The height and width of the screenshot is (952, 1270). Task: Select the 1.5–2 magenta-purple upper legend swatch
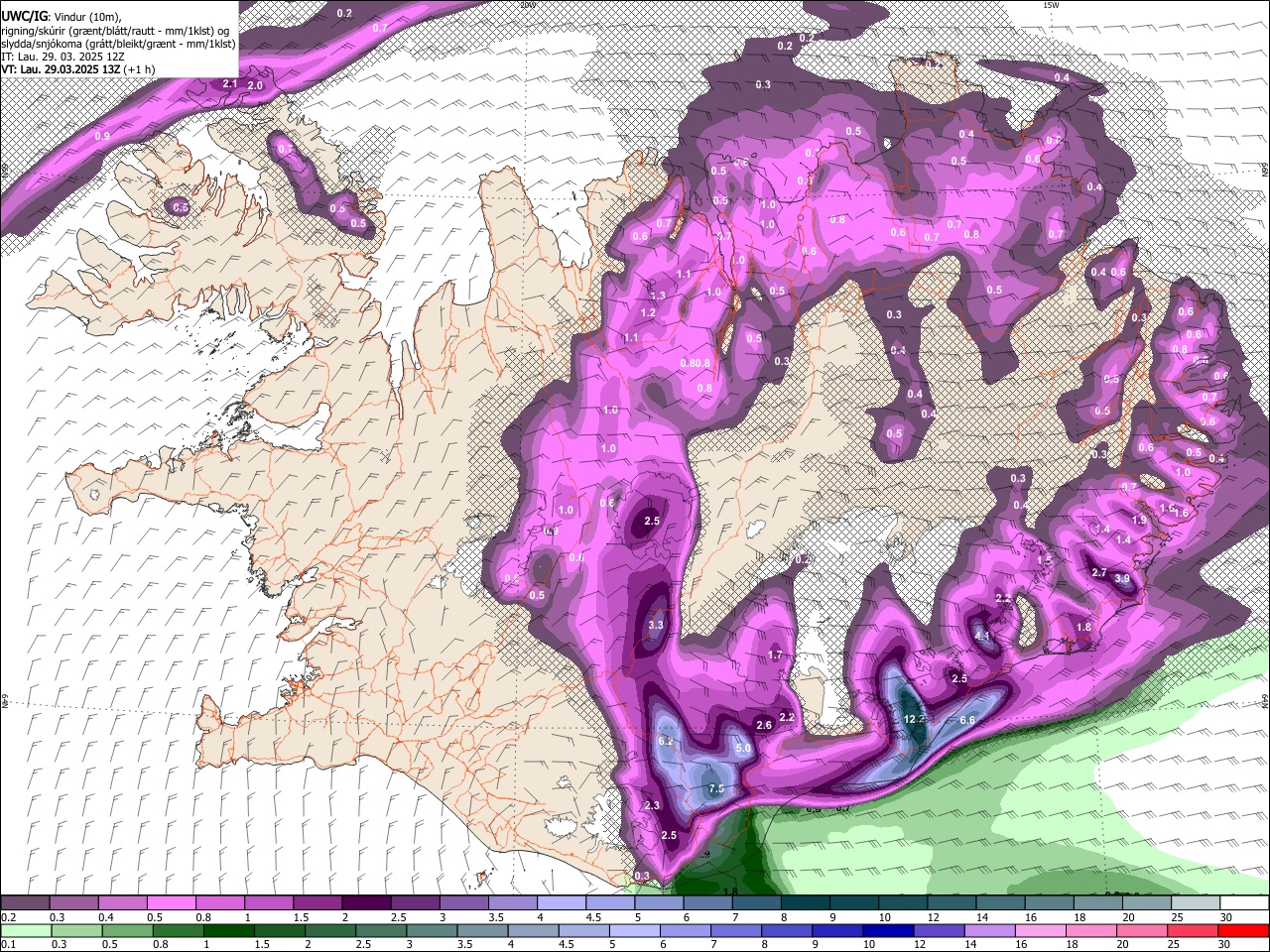pyautogui.click(x=317, y=903)
